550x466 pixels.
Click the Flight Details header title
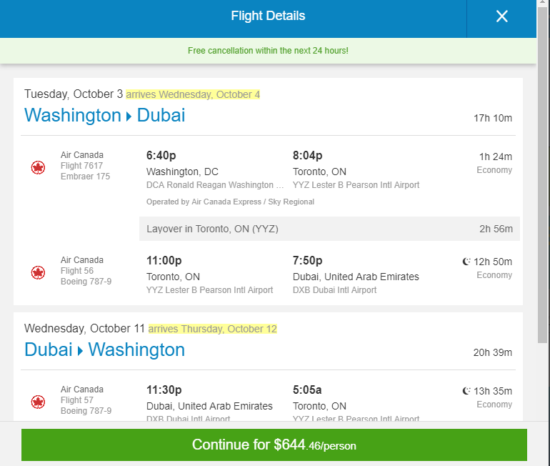coord(268,16)
